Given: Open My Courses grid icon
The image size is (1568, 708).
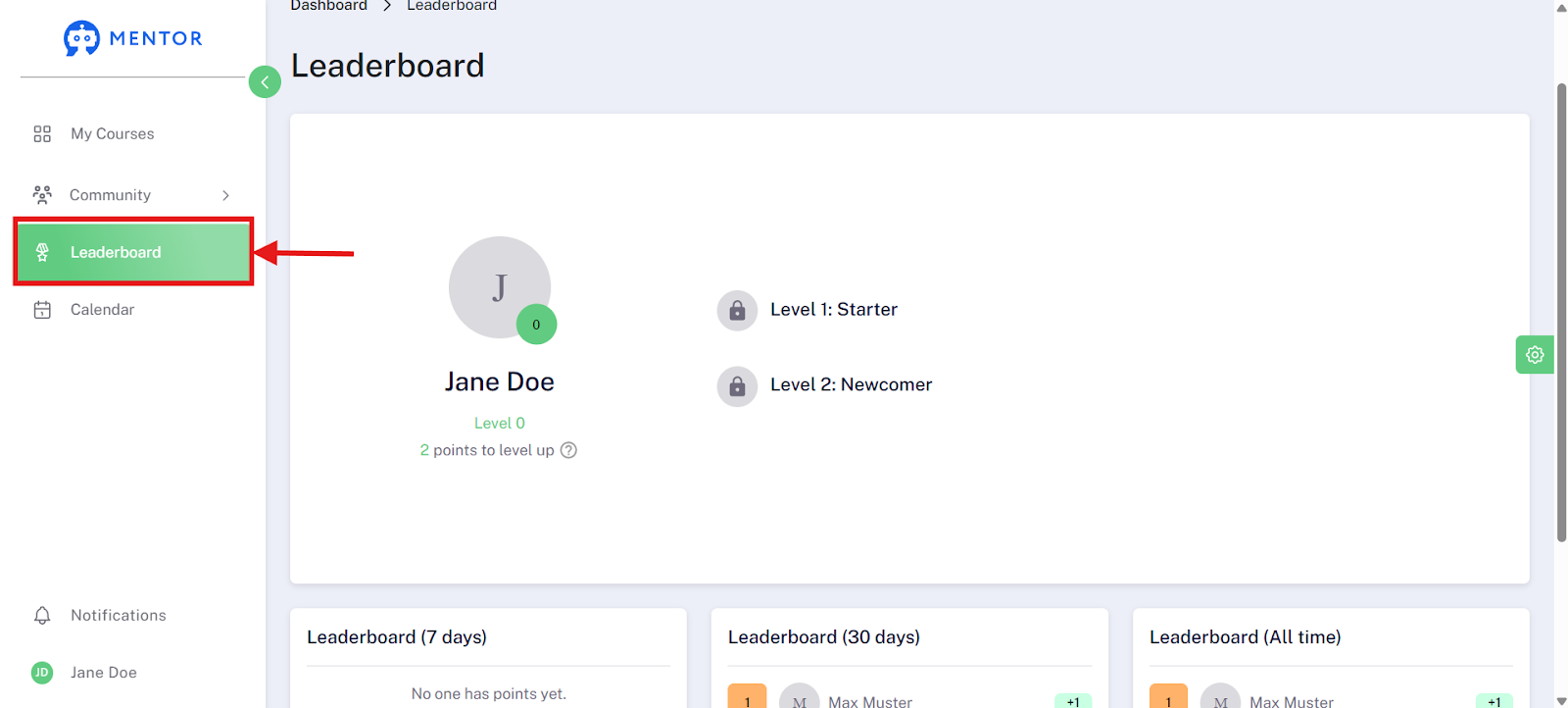Looking at the screenshot, I should pyautogui.click(x=42, y=134).
